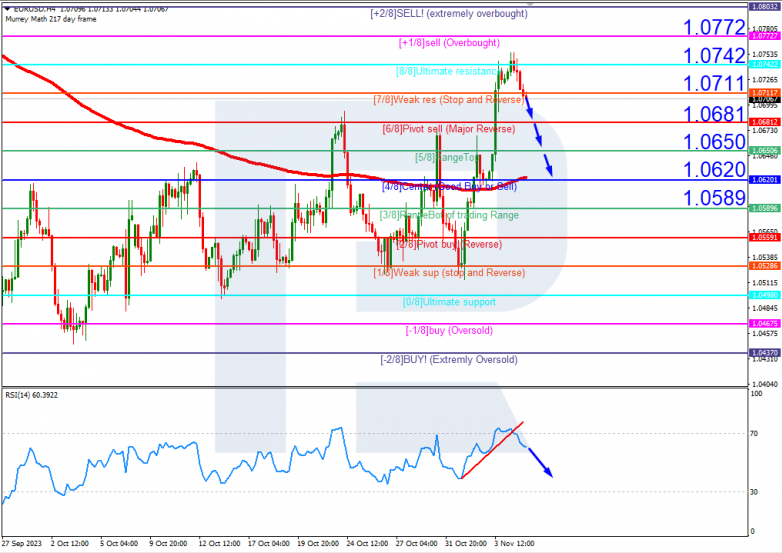This screenshot has width=782, height=553.
Task: Click the 31 Oct 20:00 time label
Action: tap(466, 544)
